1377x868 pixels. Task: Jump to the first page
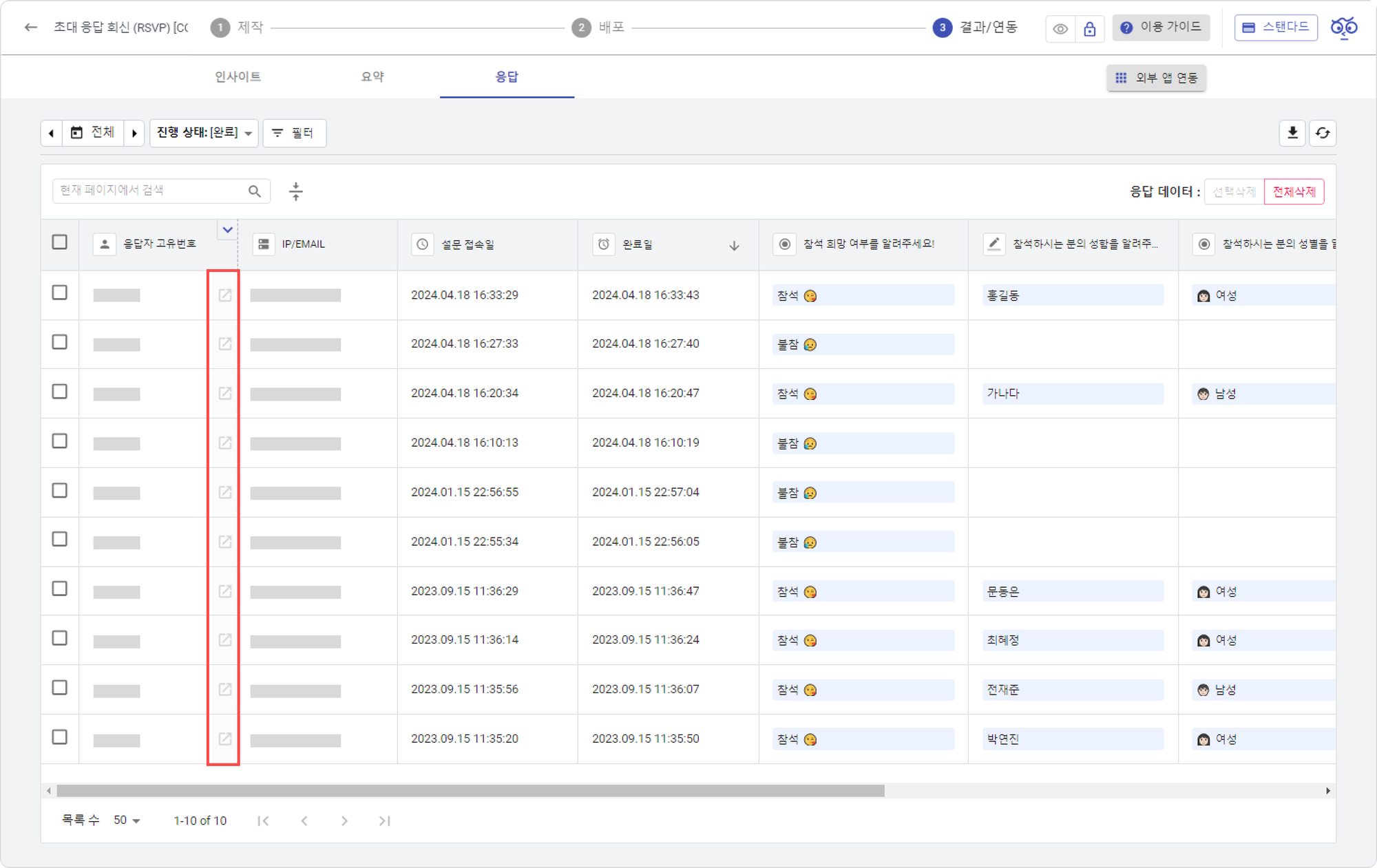coord(263,821)
